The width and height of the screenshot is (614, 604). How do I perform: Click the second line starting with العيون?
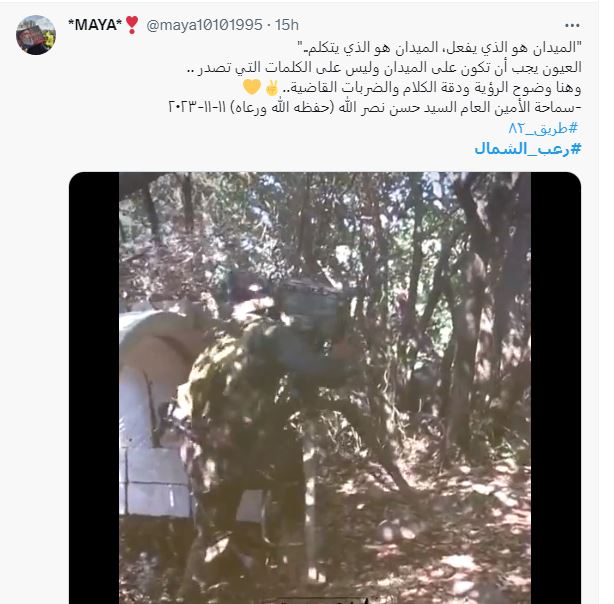[x=384, y=67]
